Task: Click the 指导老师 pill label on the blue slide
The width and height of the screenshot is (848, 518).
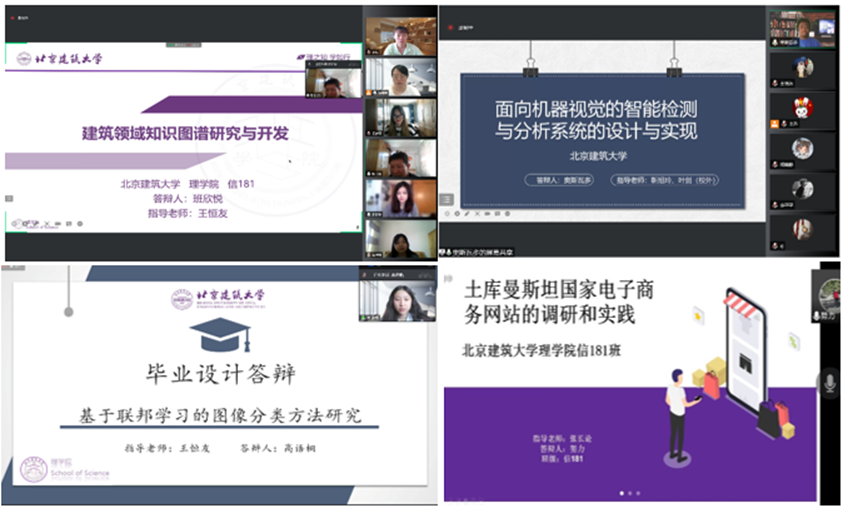Action: click(x=680, y=181)
